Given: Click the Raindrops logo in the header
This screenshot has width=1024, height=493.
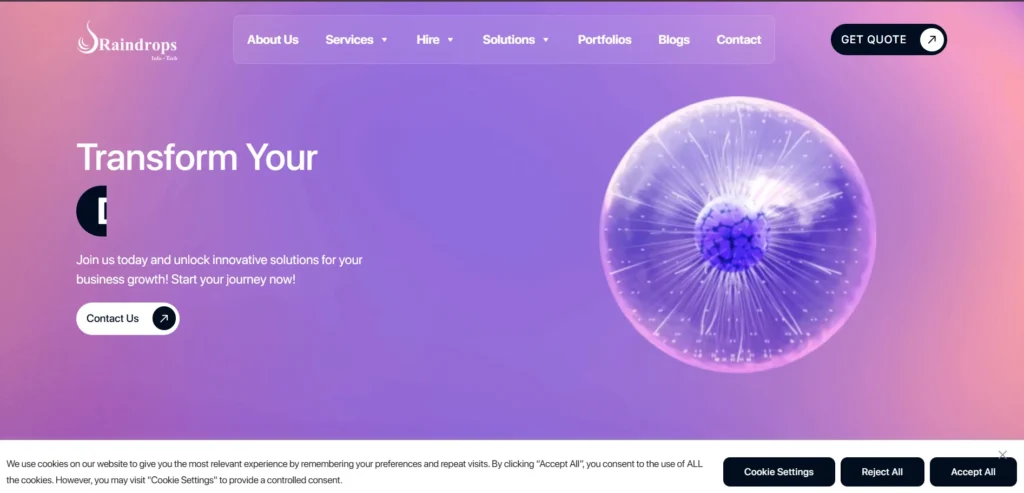Looking at the screenshot, I should click(126, 40).
